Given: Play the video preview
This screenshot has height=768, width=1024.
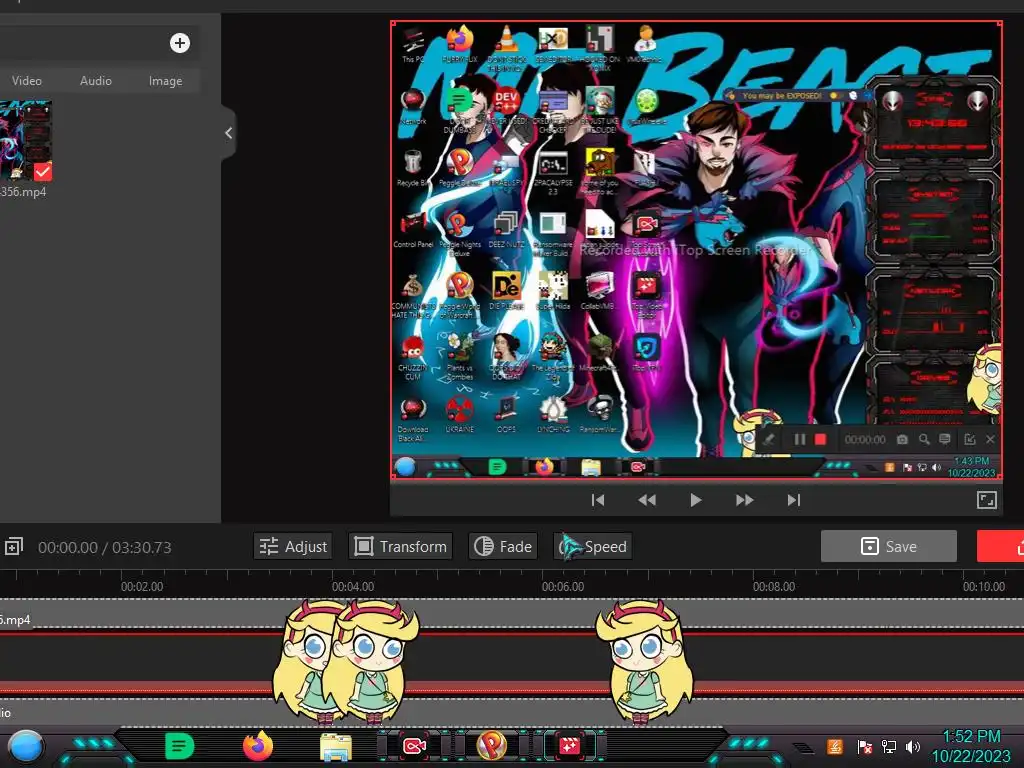Looking at the screenshot, I should [696, 500].
